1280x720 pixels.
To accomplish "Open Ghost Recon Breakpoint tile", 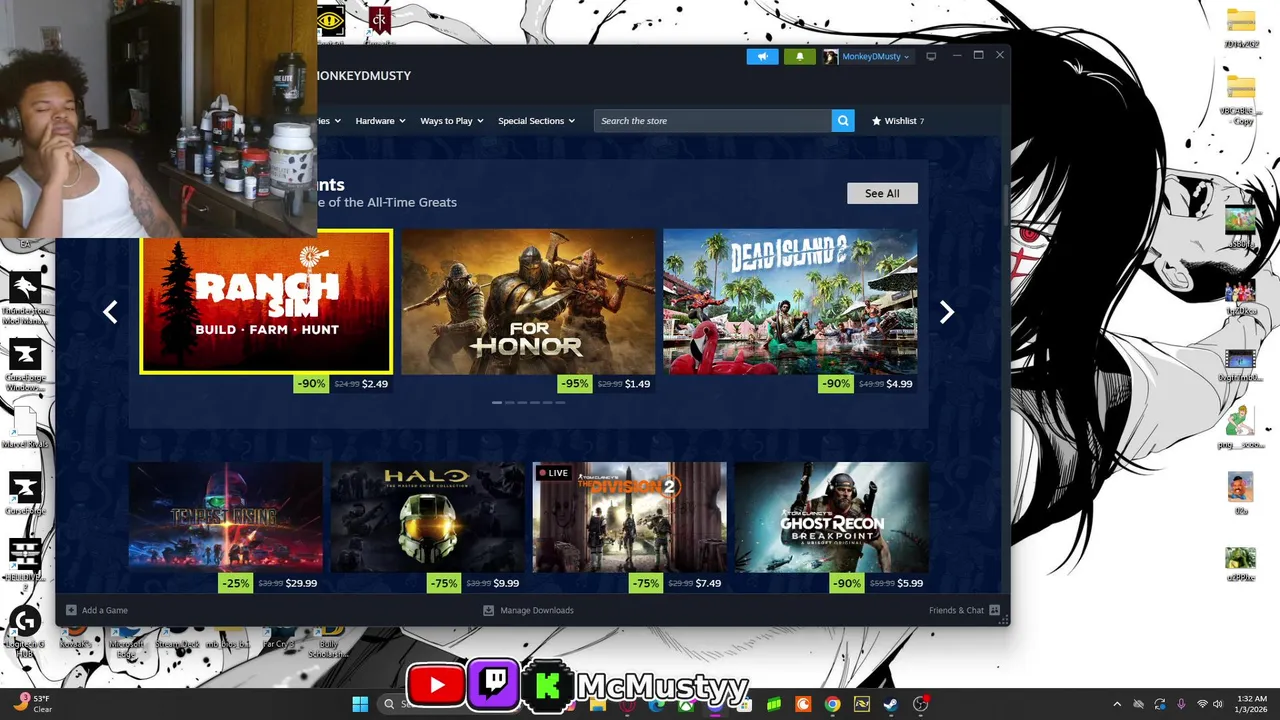I will pyautogui.click(x=831, y=517).
